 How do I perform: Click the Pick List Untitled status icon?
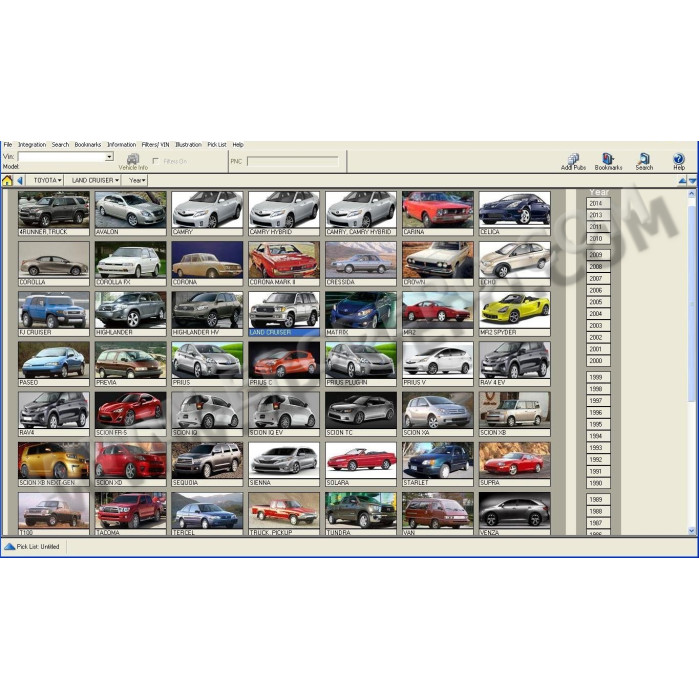[9, 546]
